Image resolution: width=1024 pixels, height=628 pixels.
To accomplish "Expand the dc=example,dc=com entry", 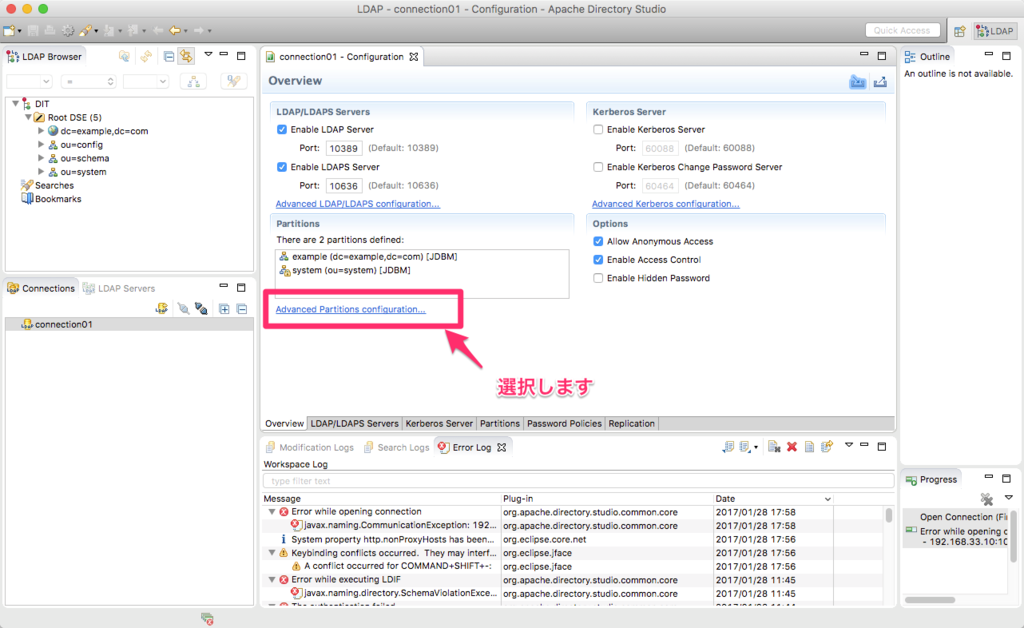I will pos(41,131).
